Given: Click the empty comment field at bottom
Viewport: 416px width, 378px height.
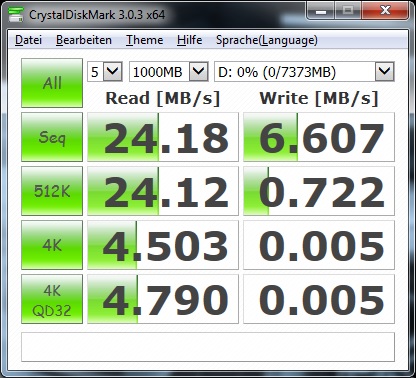Looking at the screenshot, I should pyautogui.click(x=208, y=347).
